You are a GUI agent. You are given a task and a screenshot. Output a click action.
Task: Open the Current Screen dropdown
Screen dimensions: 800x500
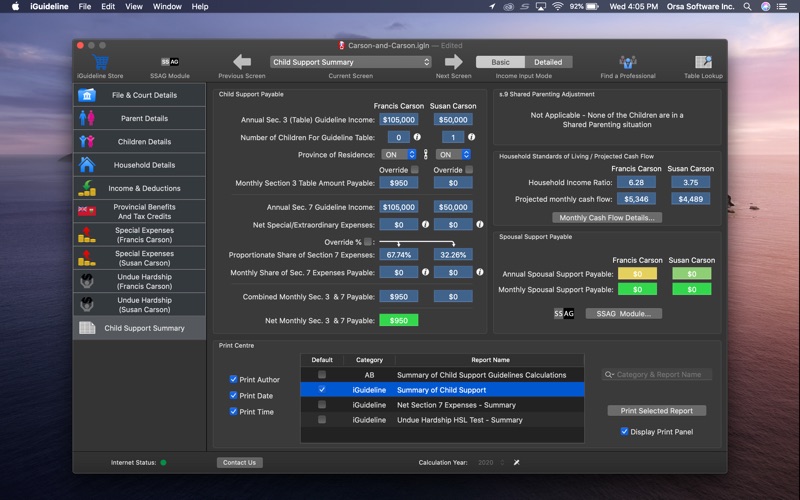pyautogui.click(x=351, y=62)
